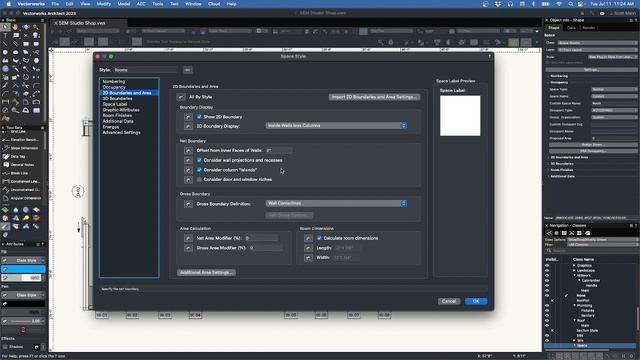Click Settings button in Object Info palette

click(x=591, y=70)
